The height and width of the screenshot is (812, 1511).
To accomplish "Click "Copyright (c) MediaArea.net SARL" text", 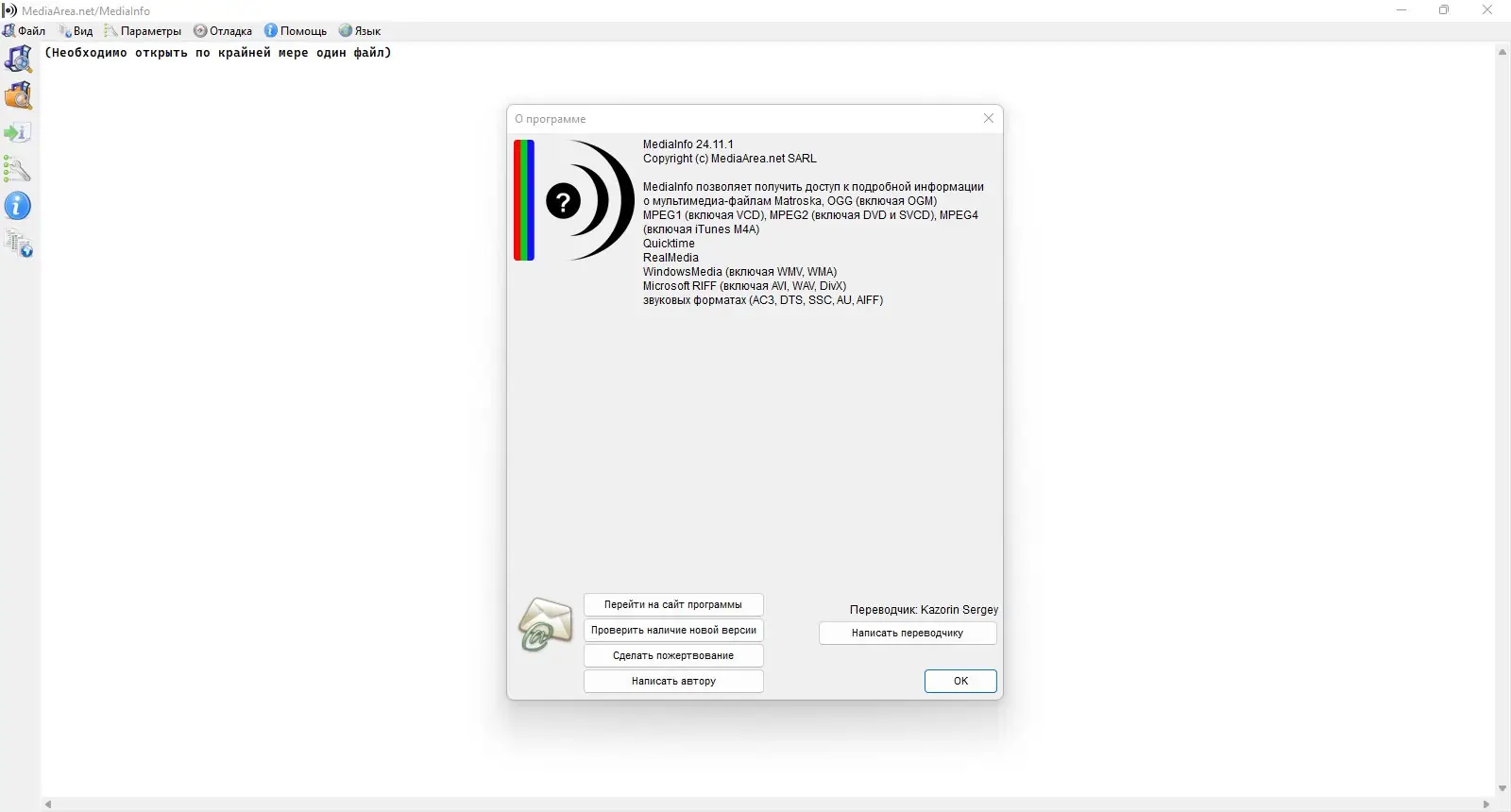I will [730, 159].
